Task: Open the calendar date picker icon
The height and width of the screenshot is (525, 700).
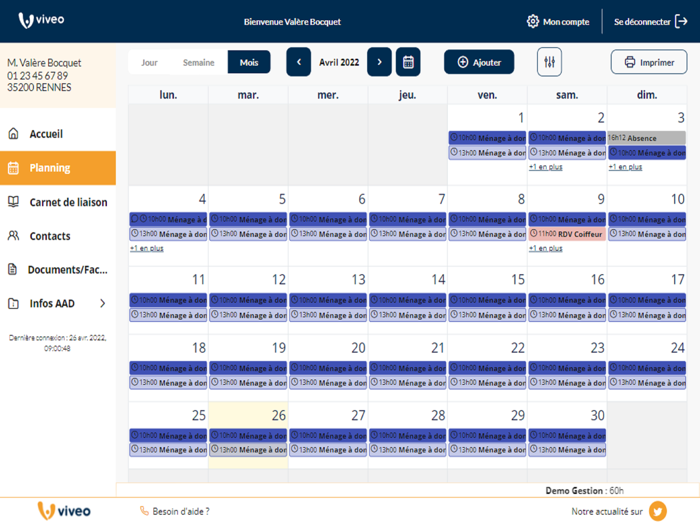Action: click(408, 62)
